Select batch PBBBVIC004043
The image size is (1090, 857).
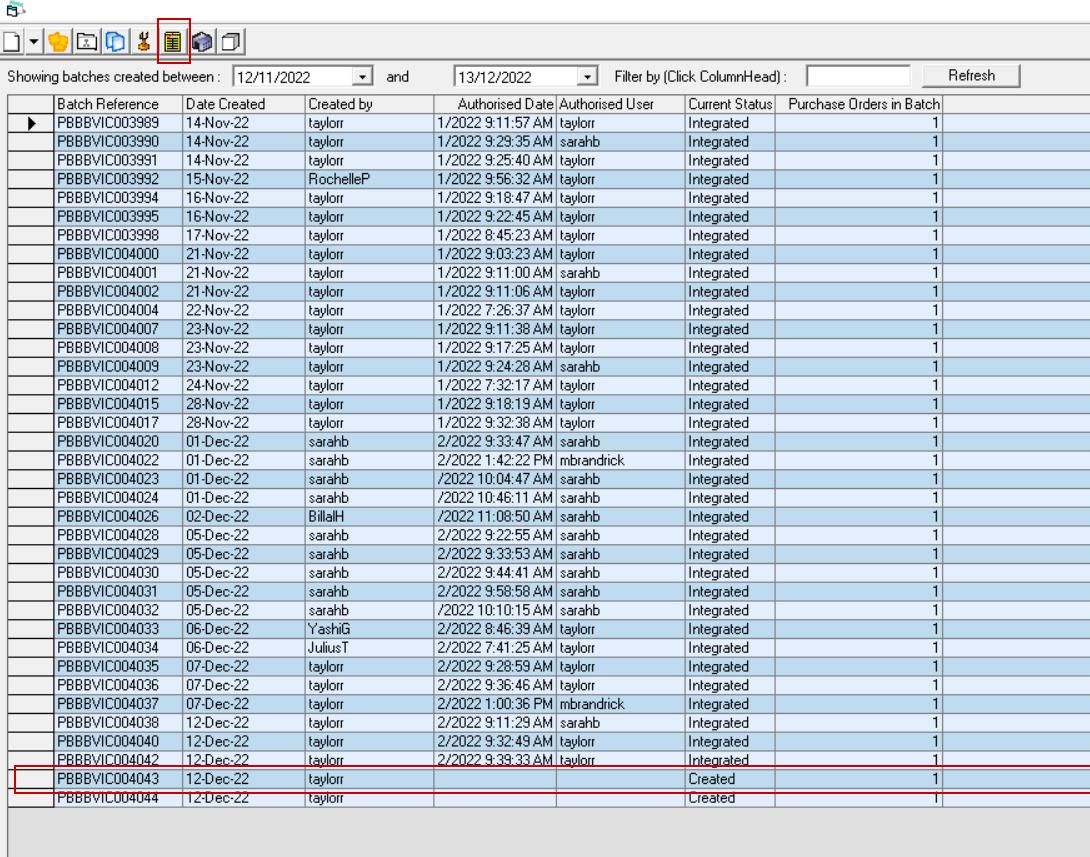tap(118, 780)
